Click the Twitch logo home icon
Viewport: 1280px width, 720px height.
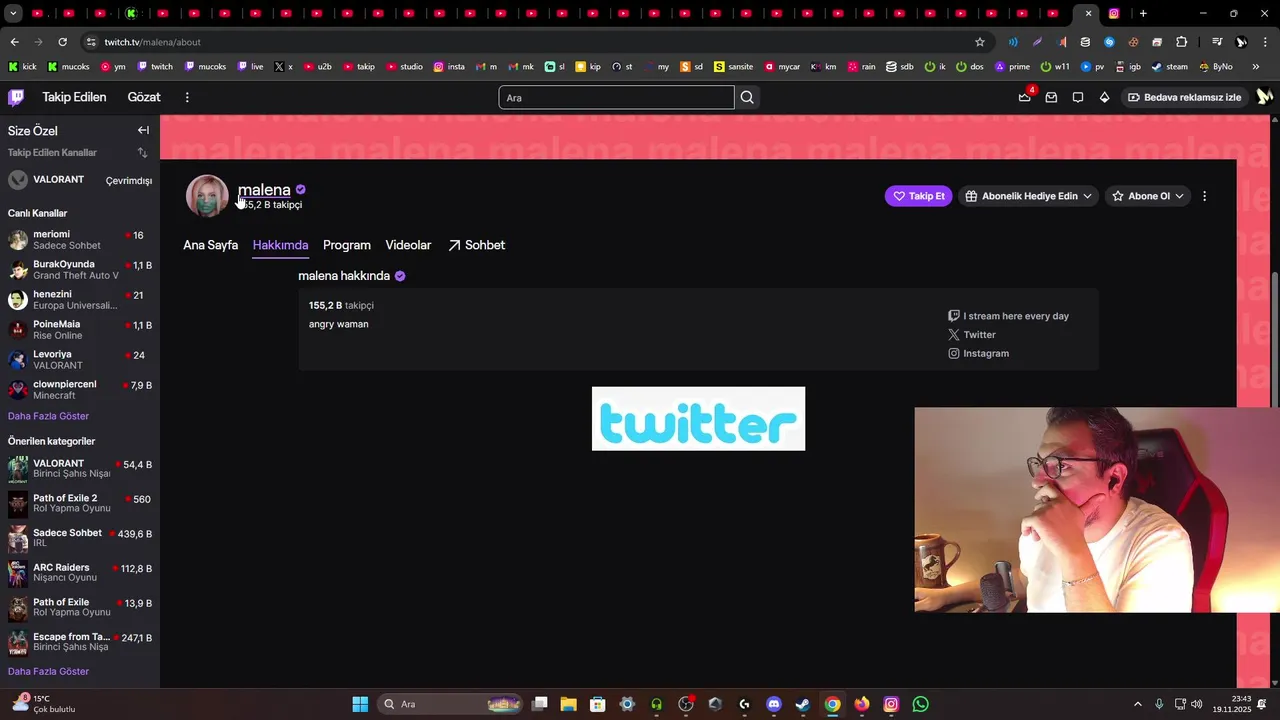click(16, 97)
